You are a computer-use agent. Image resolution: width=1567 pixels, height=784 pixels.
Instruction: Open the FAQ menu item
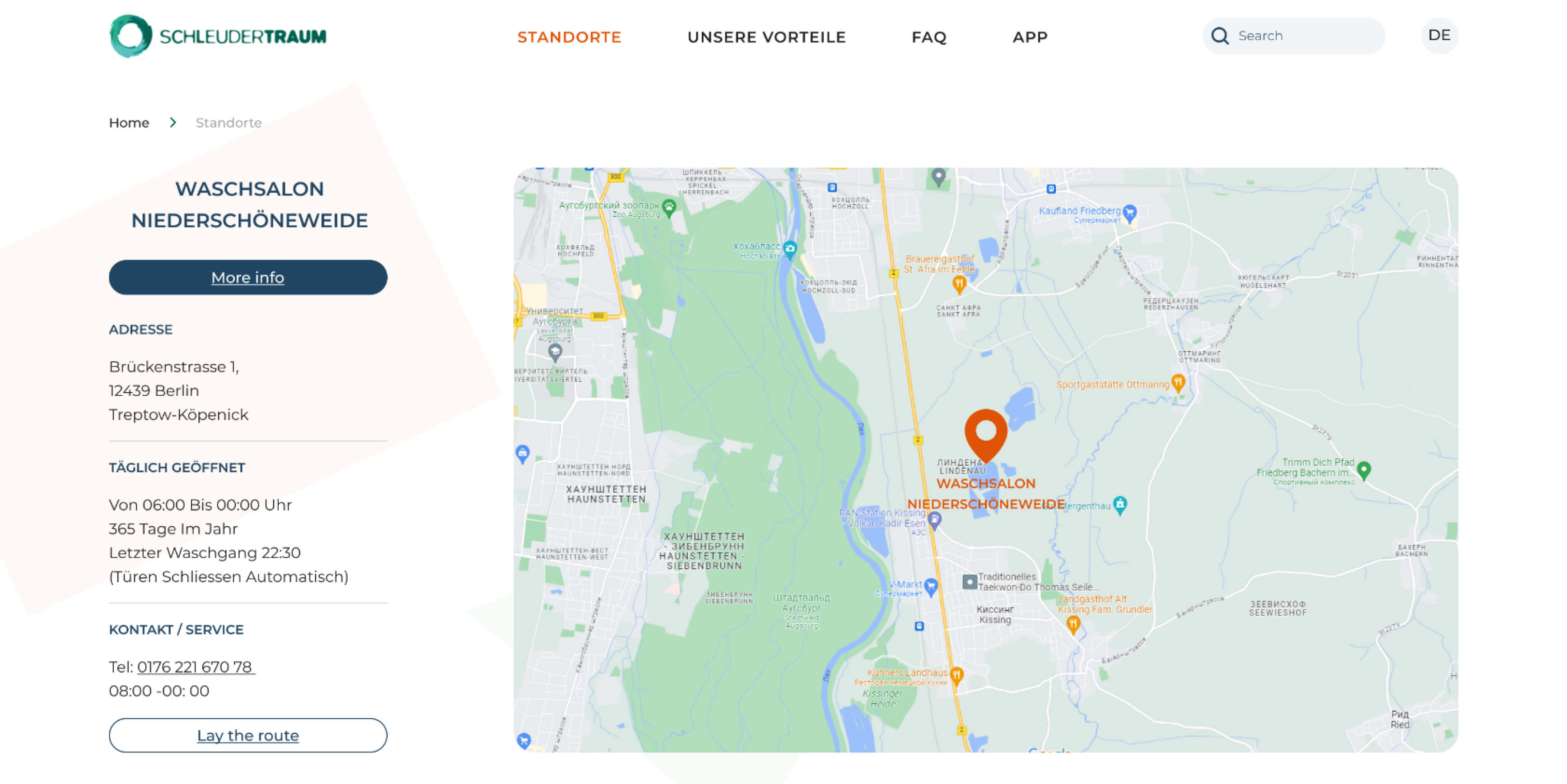coord(929,37)
